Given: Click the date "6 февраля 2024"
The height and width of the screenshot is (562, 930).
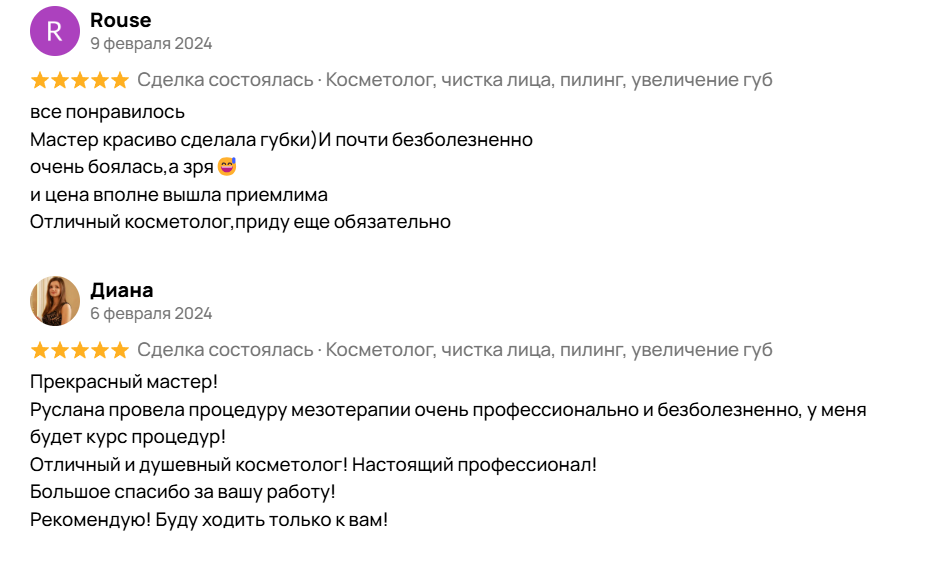Looking at the screenshot, I should pos(151,314).
